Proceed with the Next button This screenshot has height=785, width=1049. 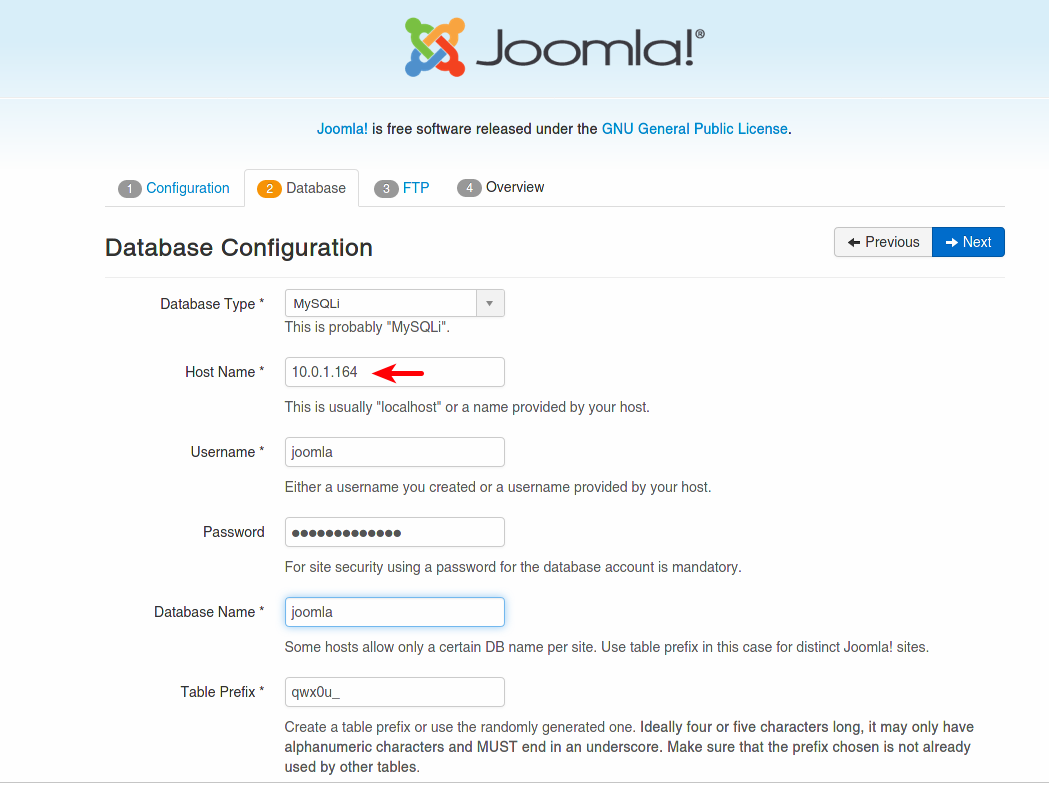coord(968,242)
